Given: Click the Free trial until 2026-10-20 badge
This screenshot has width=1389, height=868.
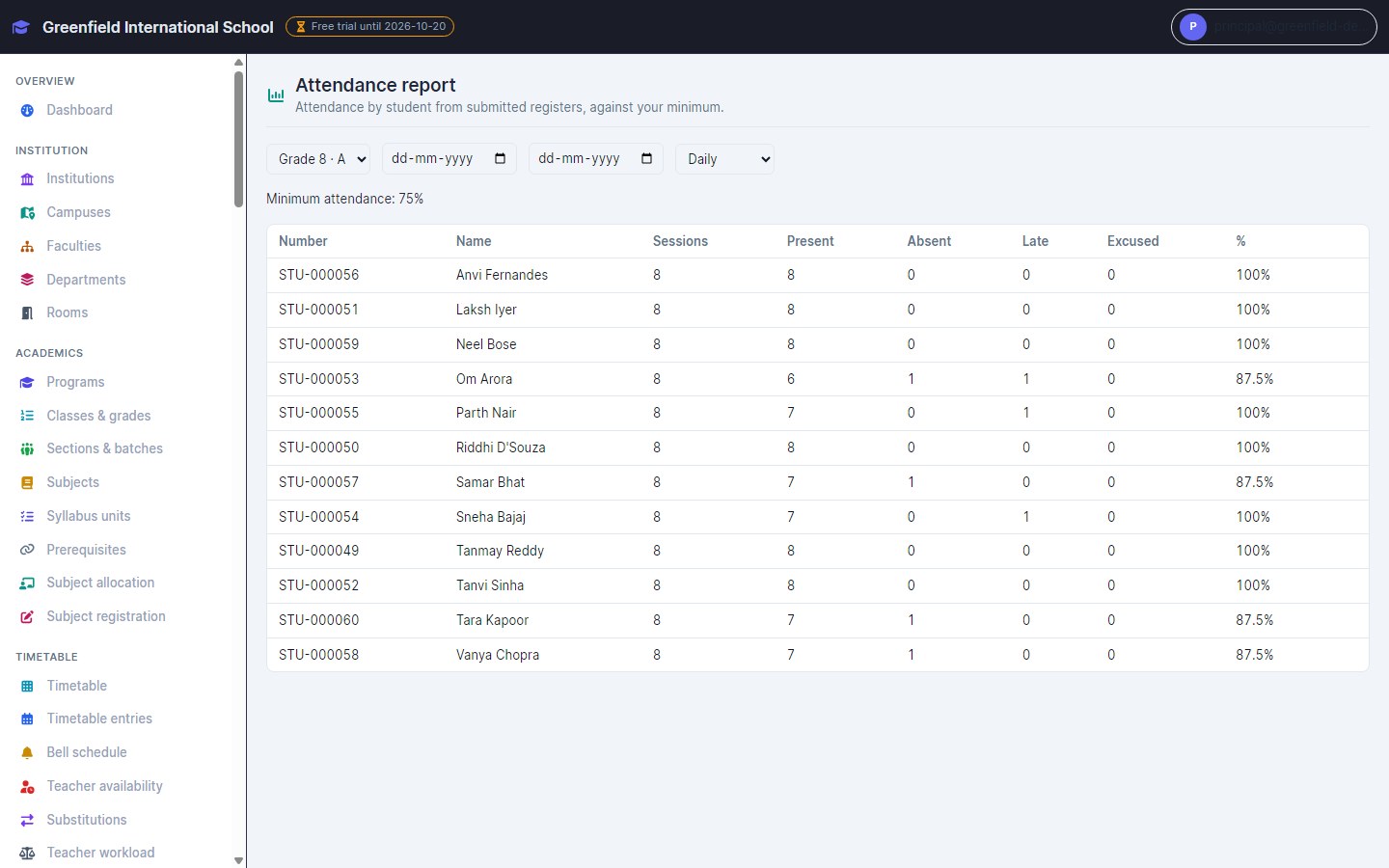Looking at the screenshot, I should coord(369,26).
